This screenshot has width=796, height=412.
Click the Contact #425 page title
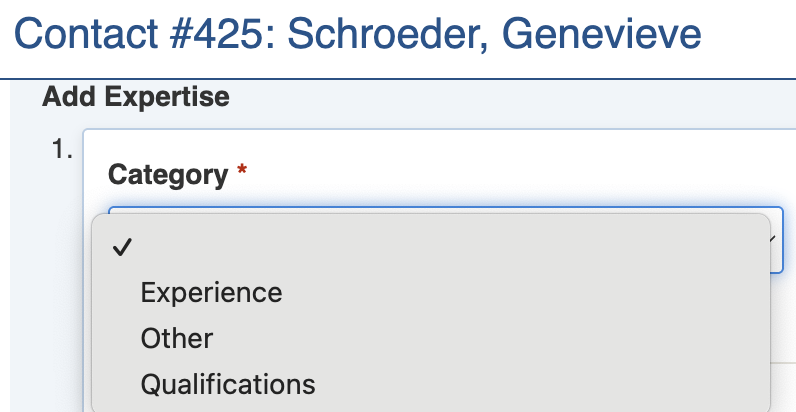click(358, 36)
